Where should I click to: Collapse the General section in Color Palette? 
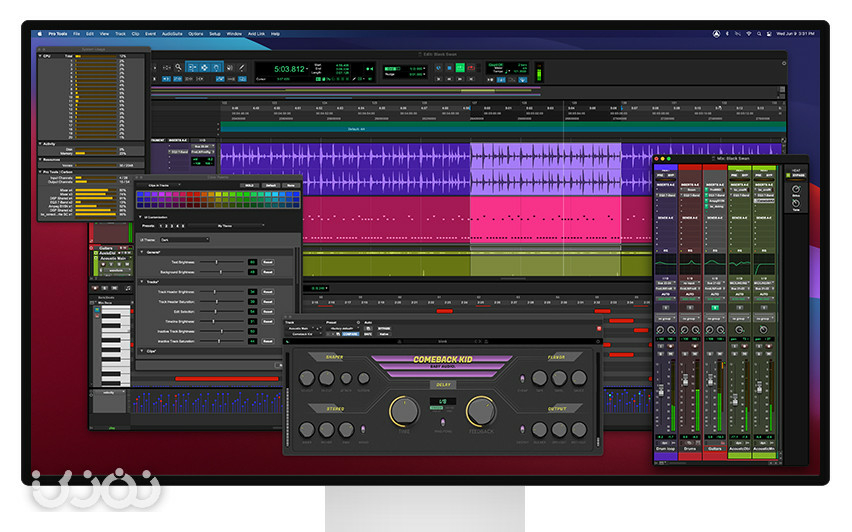142,252
